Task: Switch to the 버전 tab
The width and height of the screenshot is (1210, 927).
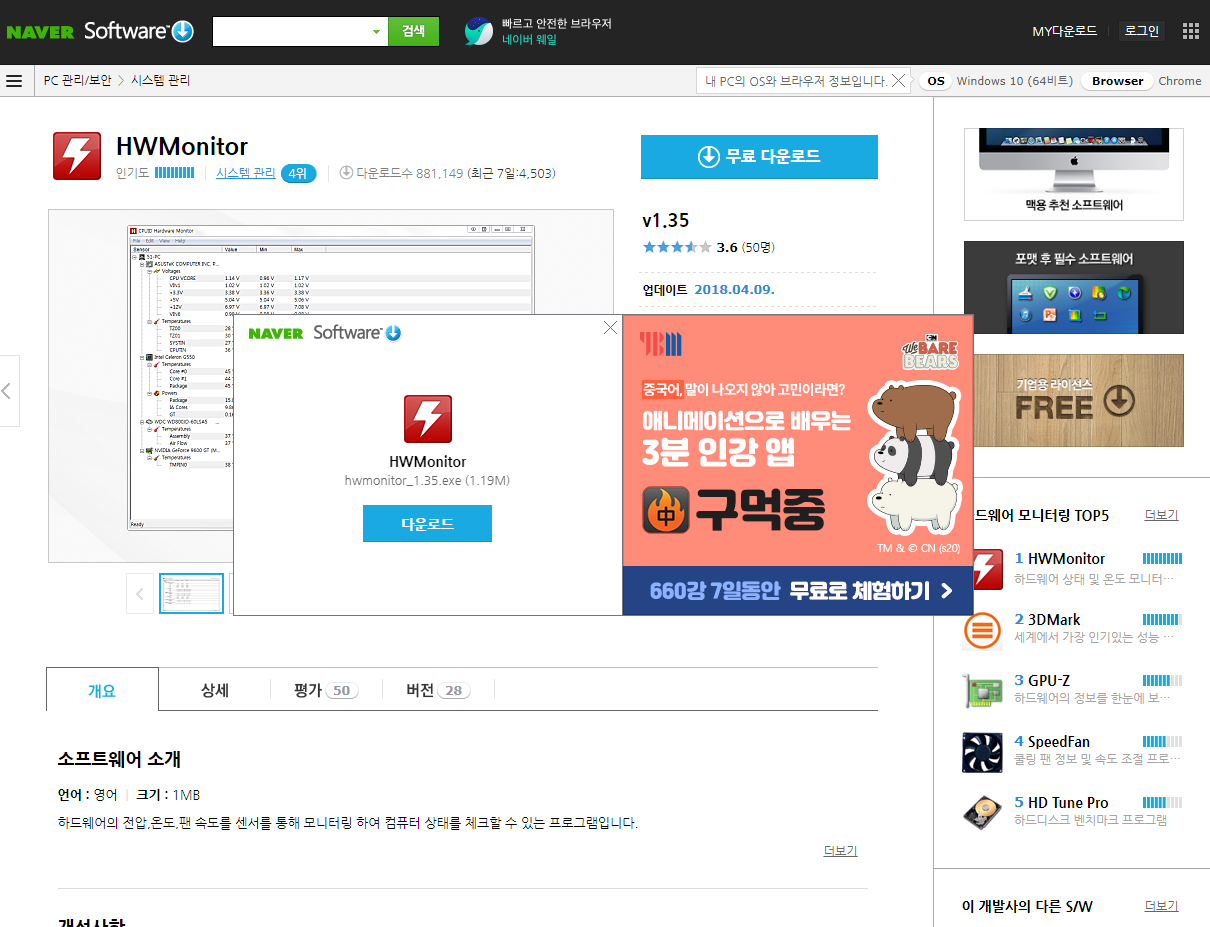Action: point(438,690)
